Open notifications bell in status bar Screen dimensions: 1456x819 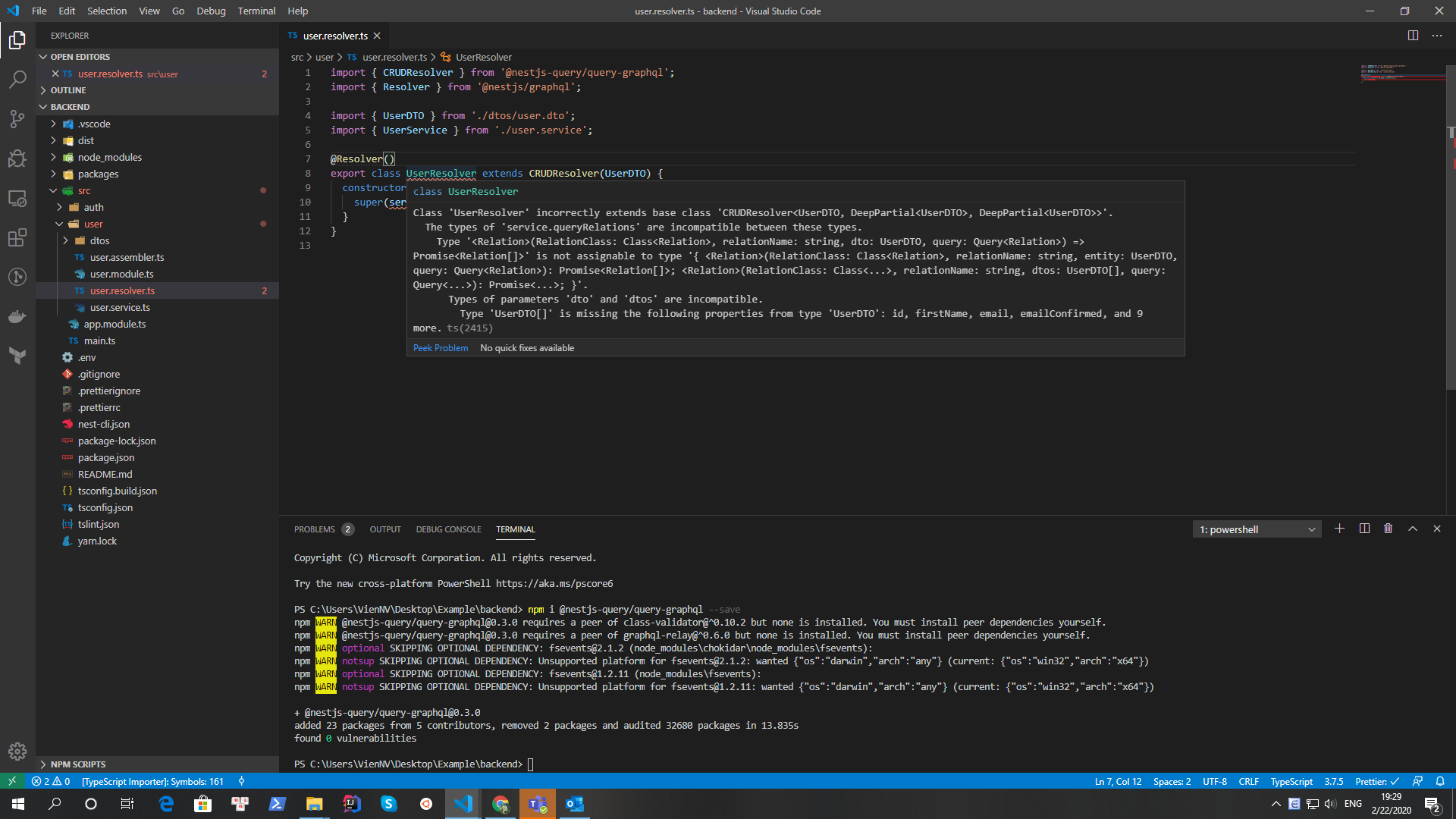point(1440,781)
